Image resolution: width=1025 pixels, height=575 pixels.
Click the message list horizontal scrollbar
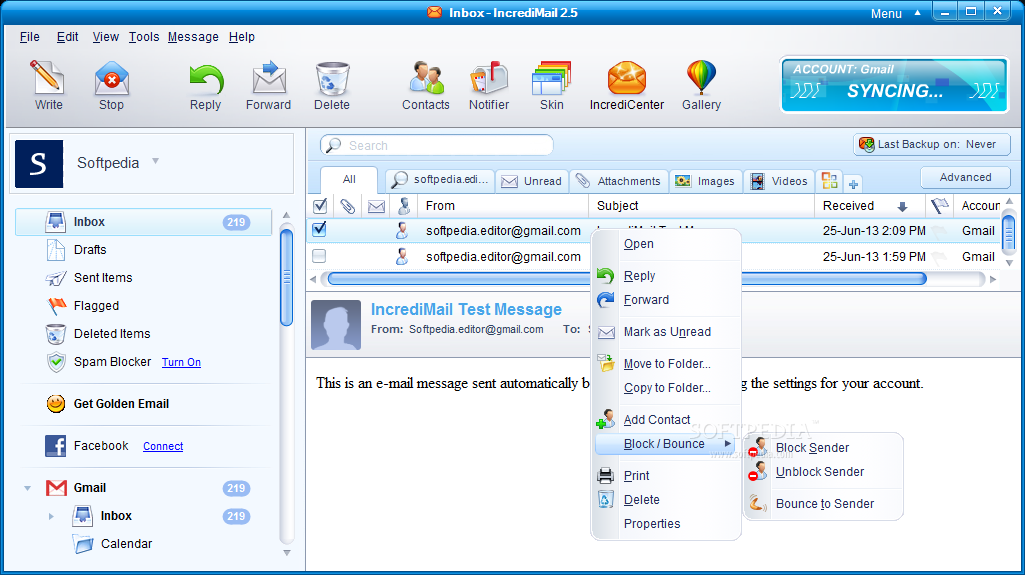click(x=627, y=279)
